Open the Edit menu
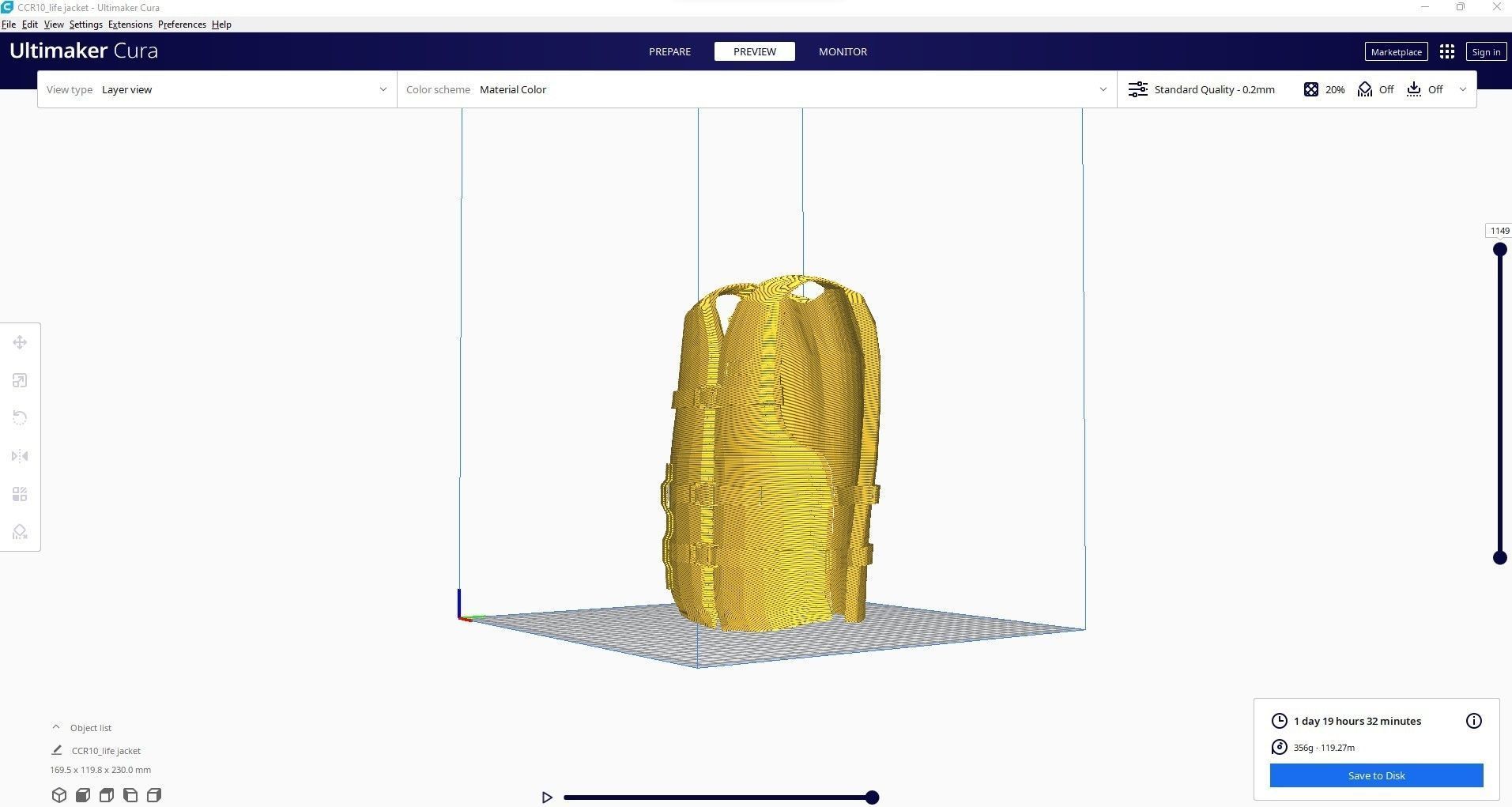 tap(30, 25)
